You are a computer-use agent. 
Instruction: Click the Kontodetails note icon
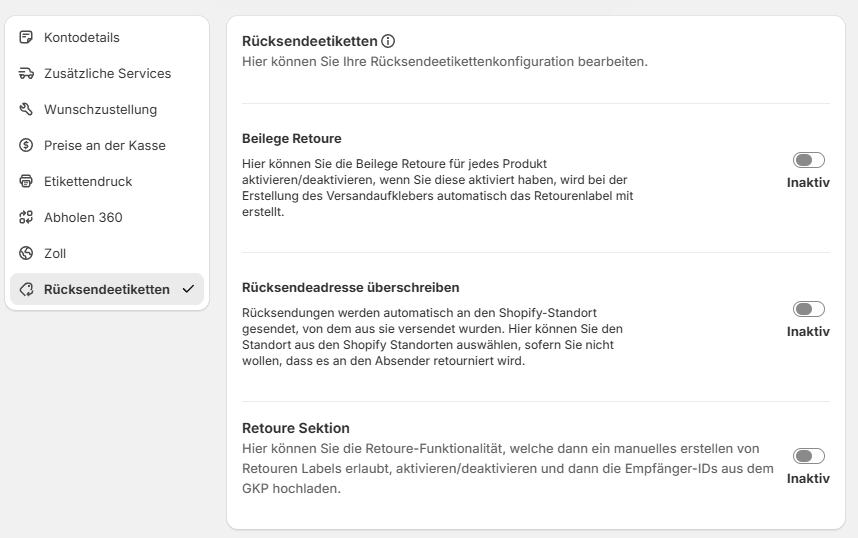pyautogui.click(x=26, y=37)
